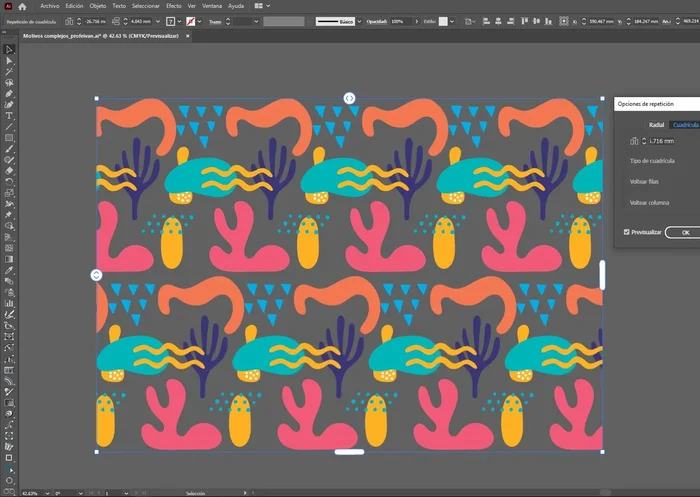Select the Type tool
This screenshot has height=497, width=700.
(x=9, y=115)
